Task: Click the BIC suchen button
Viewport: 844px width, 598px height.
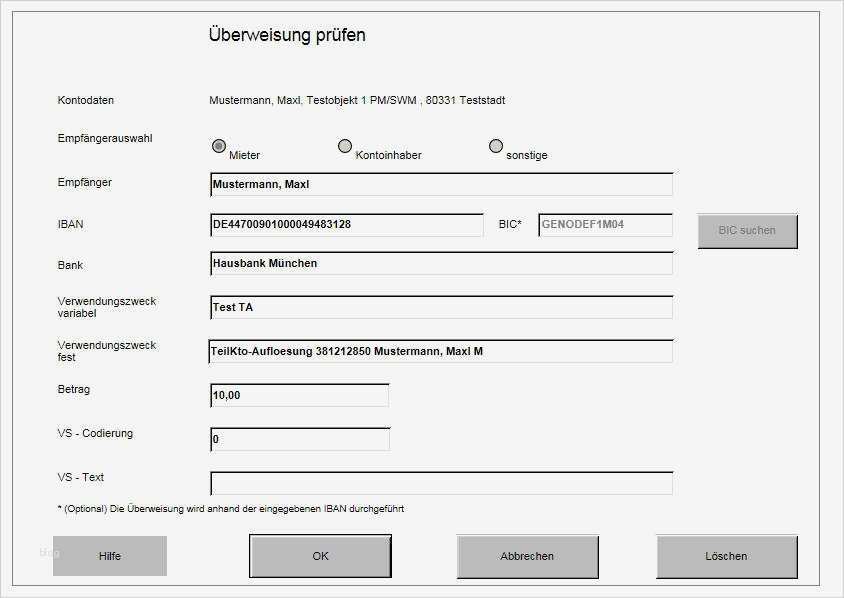Action: click(747, 230)
